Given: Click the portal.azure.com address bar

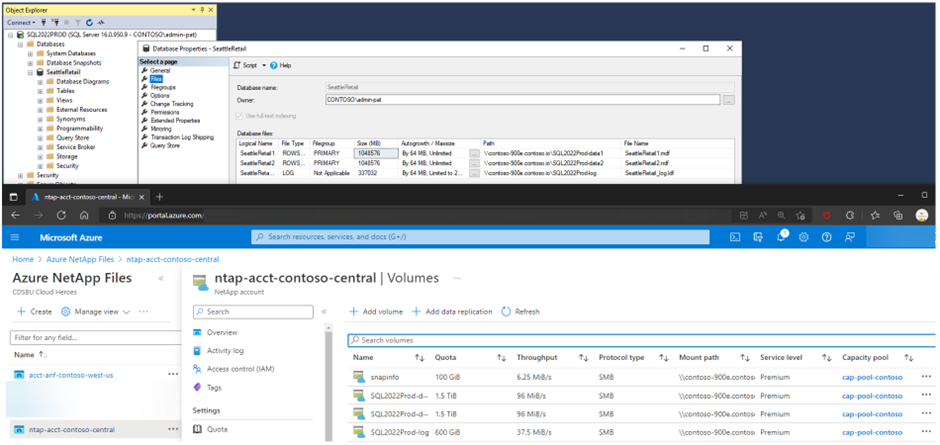Looking at the screenshot, I should (x=414, y=215).
